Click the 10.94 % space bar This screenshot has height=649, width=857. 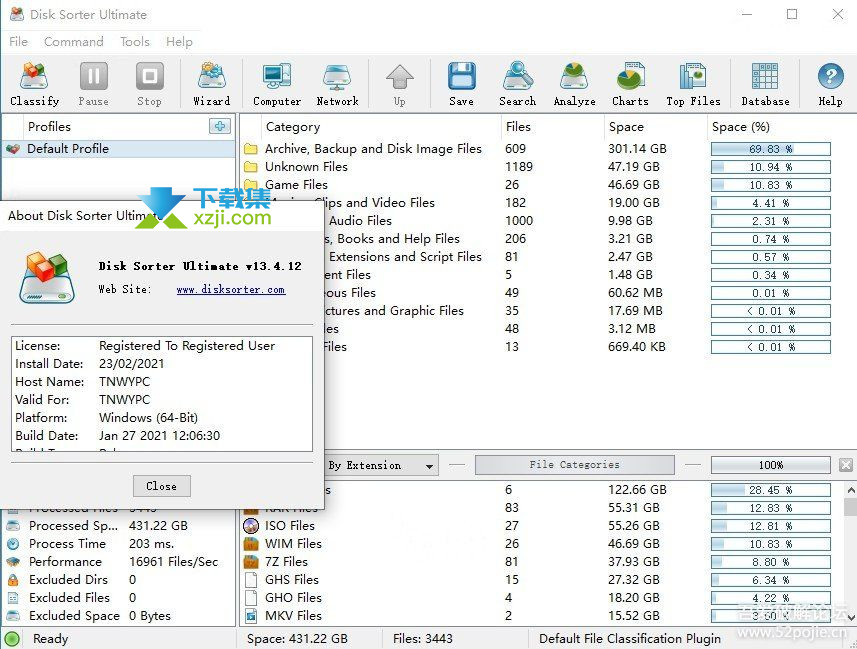coord(771,167)
